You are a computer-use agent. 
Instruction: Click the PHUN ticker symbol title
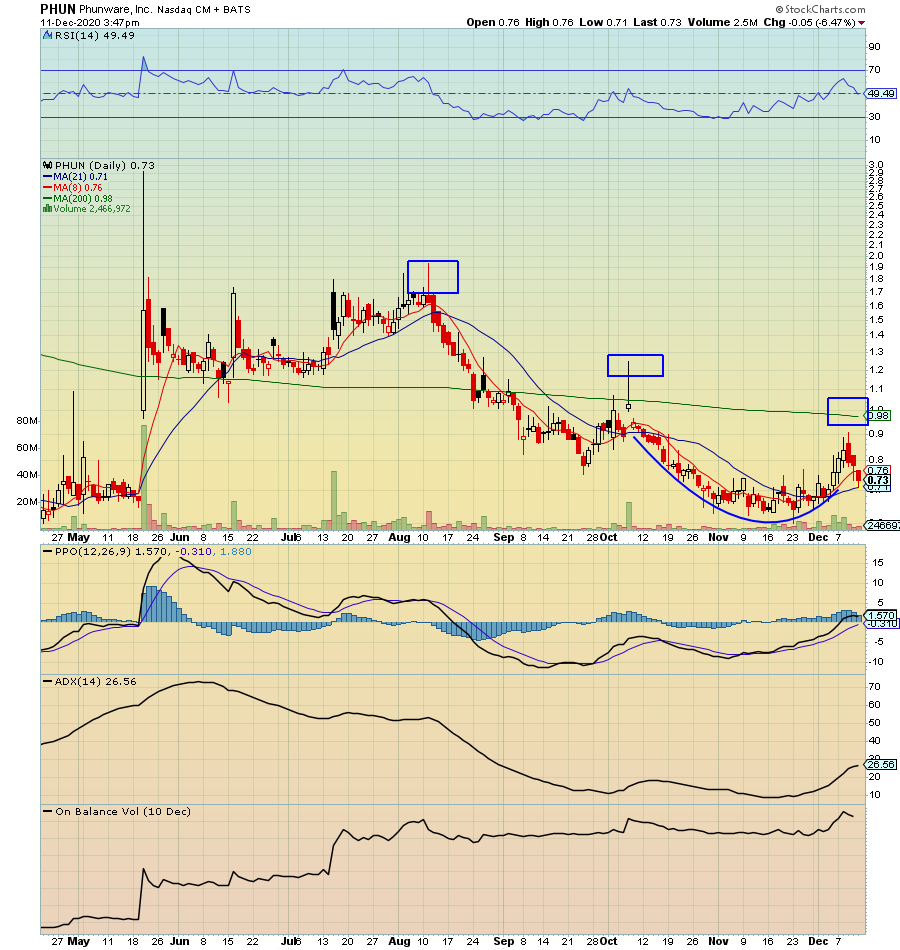click(58, 9)
